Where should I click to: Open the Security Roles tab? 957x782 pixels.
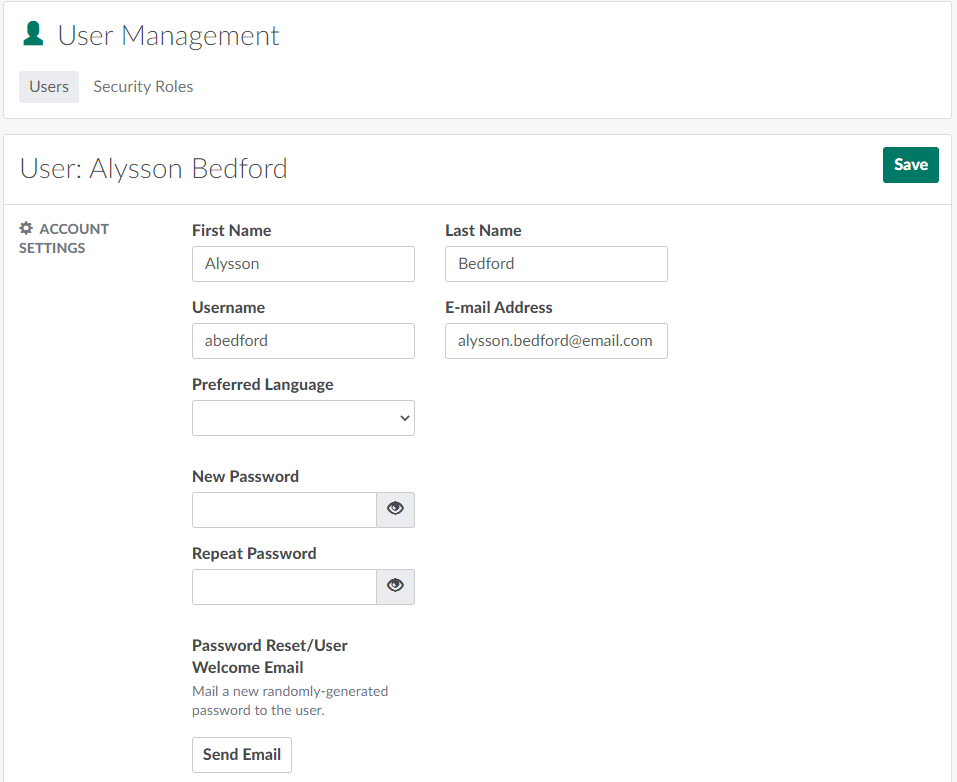coord(143,87)
